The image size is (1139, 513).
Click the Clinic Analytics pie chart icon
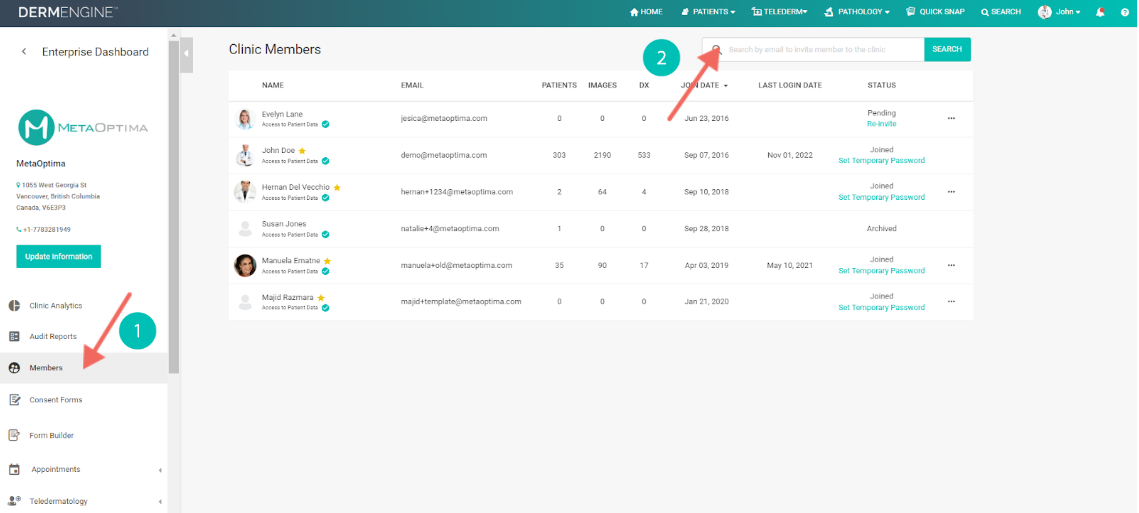click(14, 306)
